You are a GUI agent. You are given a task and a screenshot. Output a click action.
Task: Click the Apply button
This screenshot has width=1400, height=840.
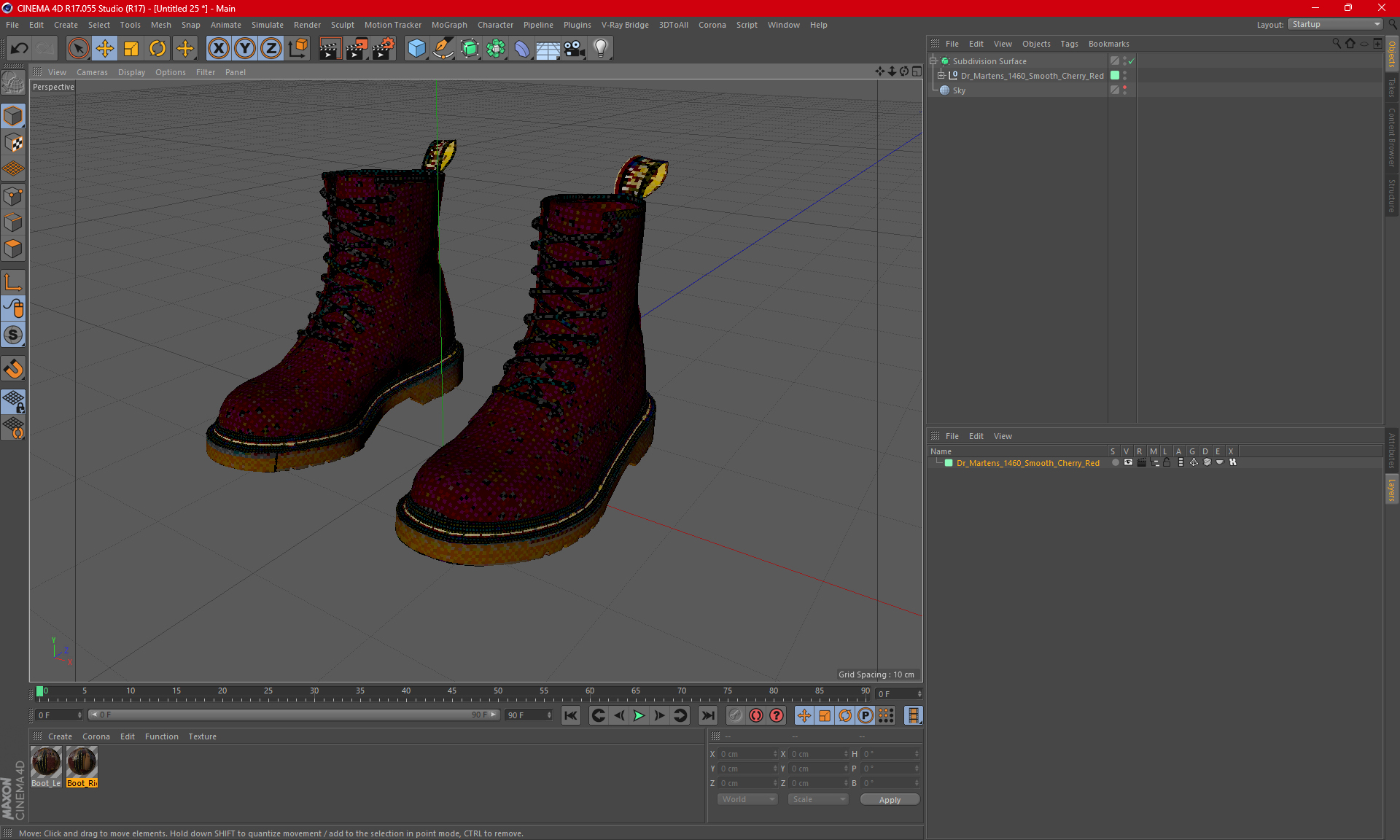pos(890,800)
